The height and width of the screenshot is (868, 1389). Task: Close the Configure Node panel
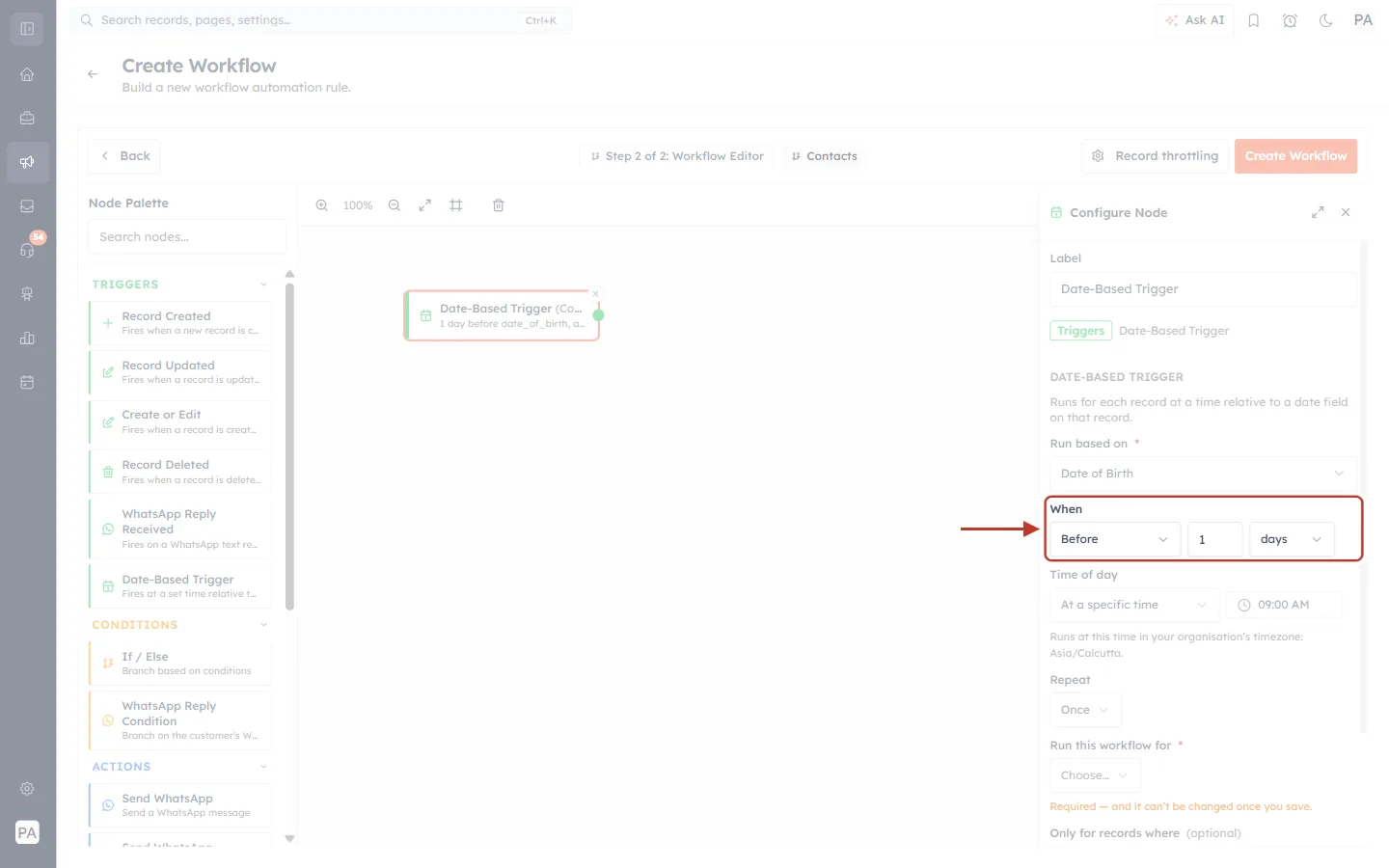1346,212
